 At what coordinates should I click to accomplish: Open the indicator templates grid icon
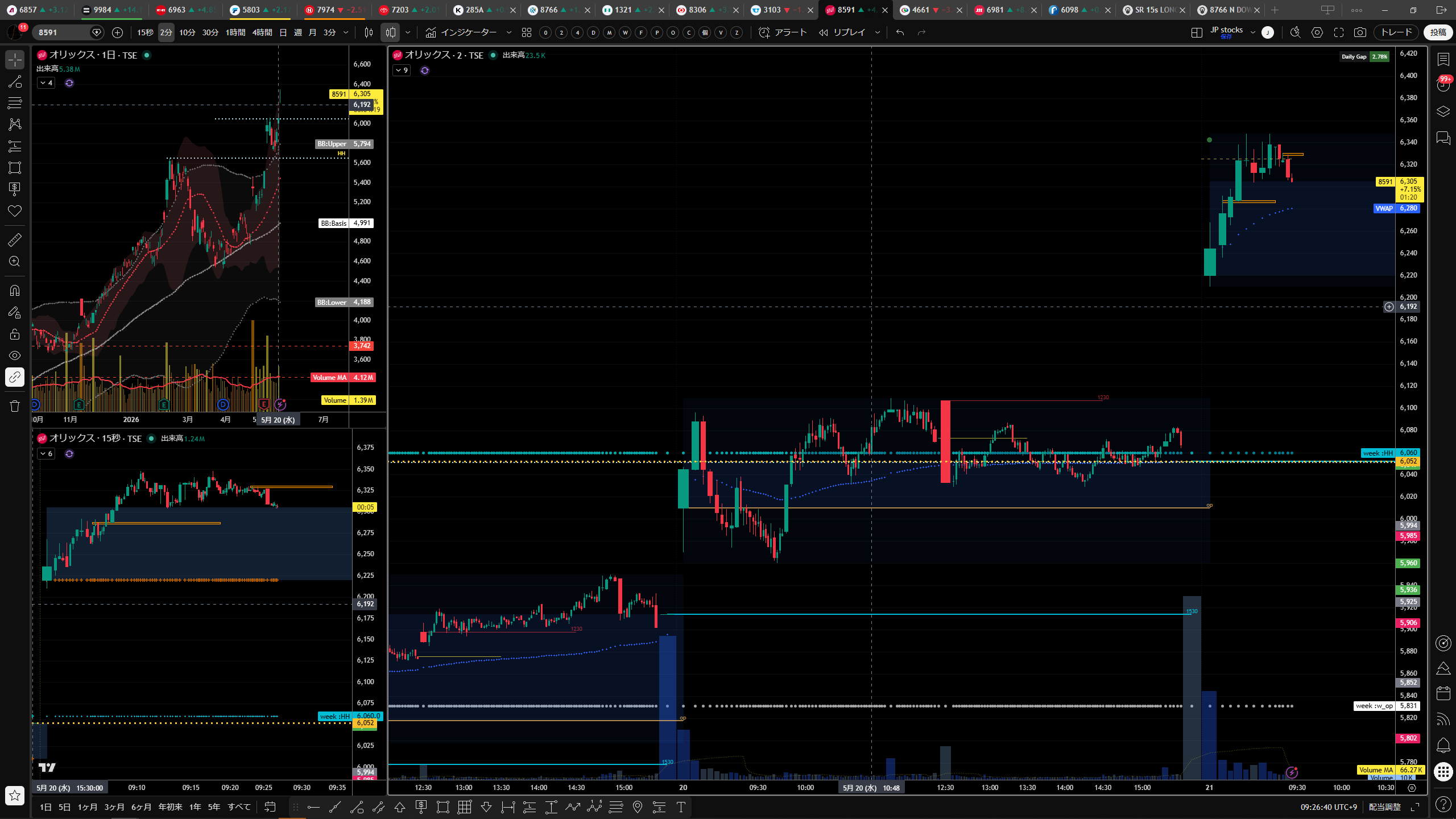(527, 32)
